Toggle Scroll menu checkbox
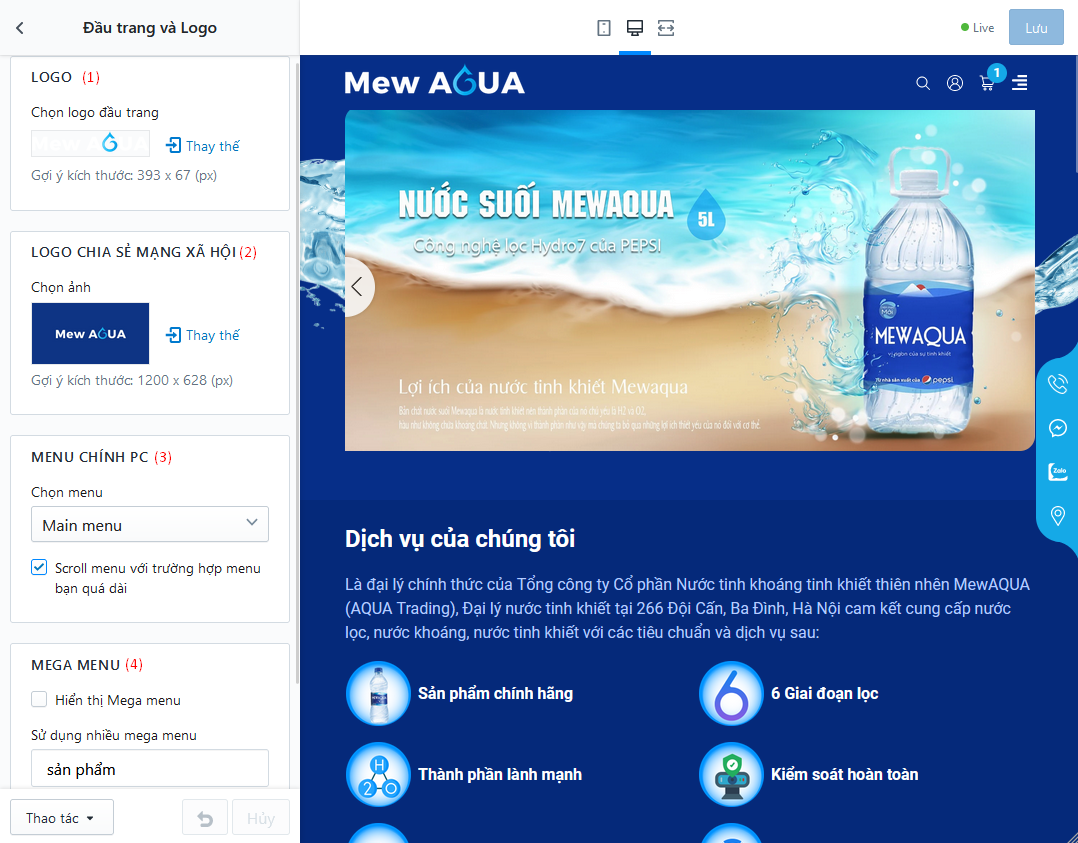 (x=39, y=567)
